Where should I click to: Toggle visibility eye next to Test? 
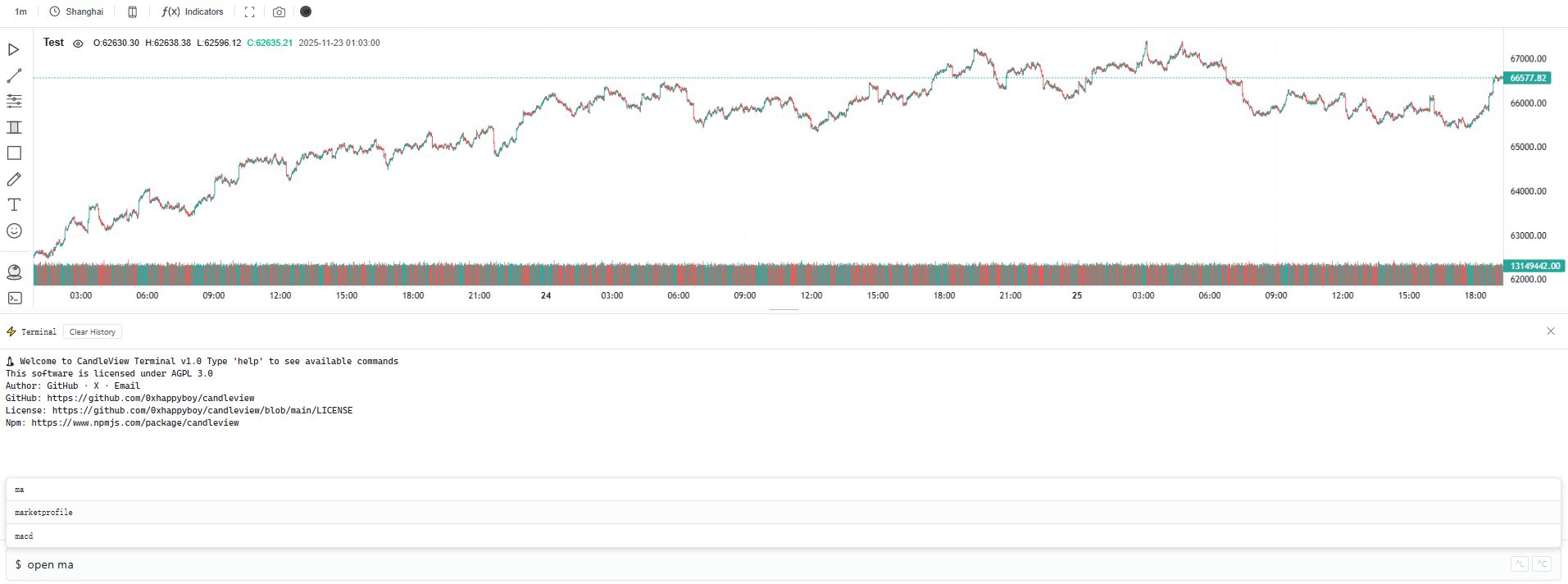(78, 43)
